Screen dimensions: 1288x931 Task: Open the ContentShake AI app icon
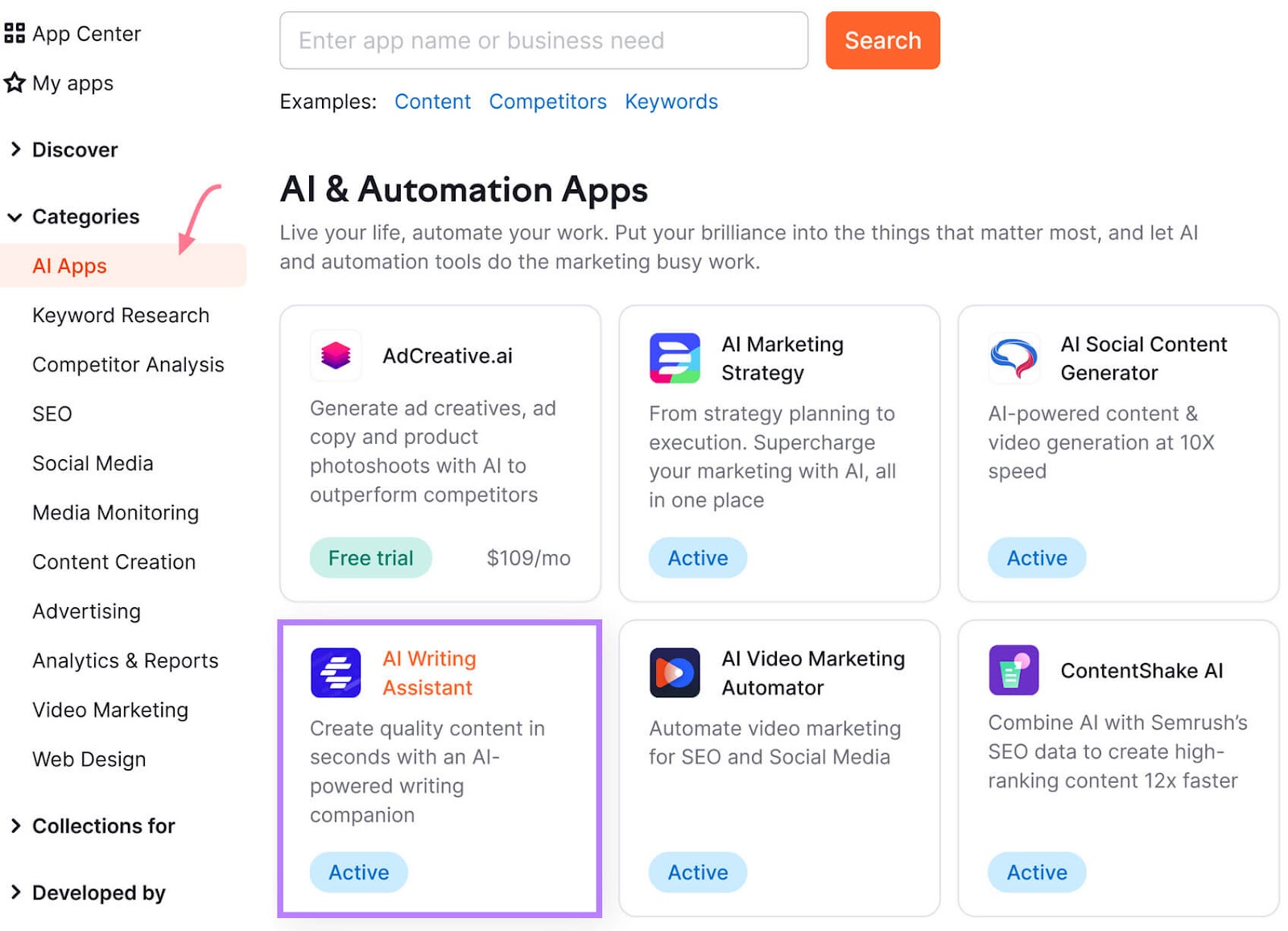tap(1013, 670)
